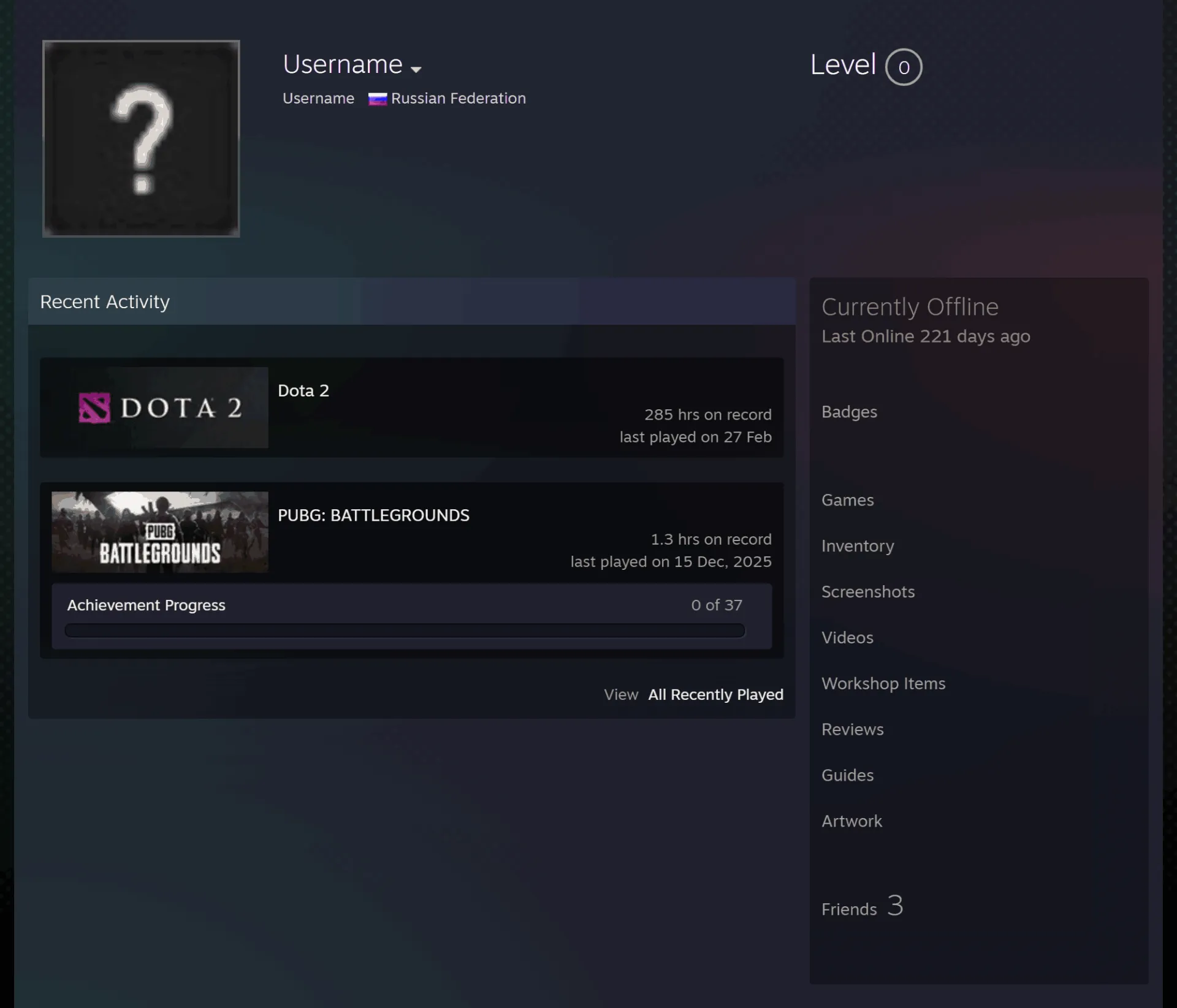Show the Reviews page
The image size is (1177, 1008).
852,729
